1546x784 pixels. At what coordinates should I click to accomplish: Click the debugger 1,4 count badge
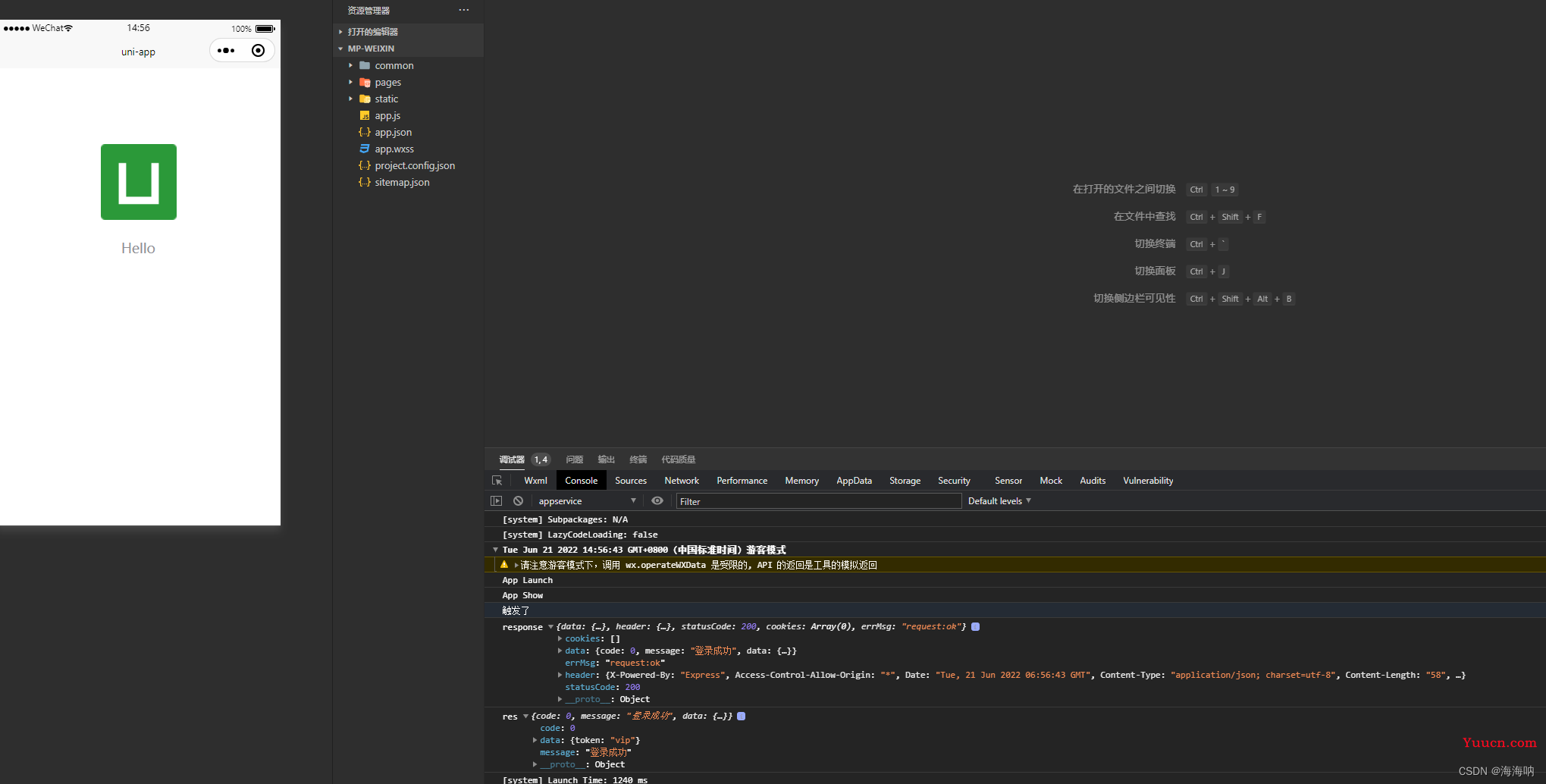click(541, 459)
